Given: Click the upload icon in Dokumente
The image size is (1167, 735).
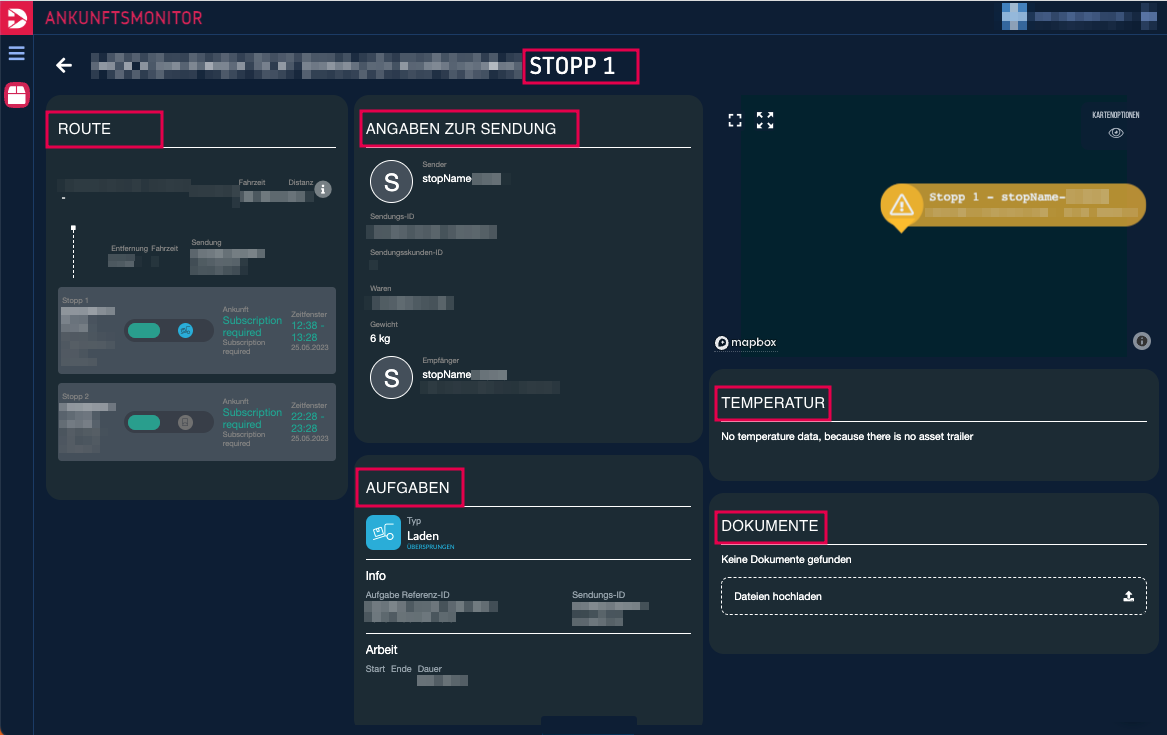Looking at the screenshot, I should point(1128,596).
